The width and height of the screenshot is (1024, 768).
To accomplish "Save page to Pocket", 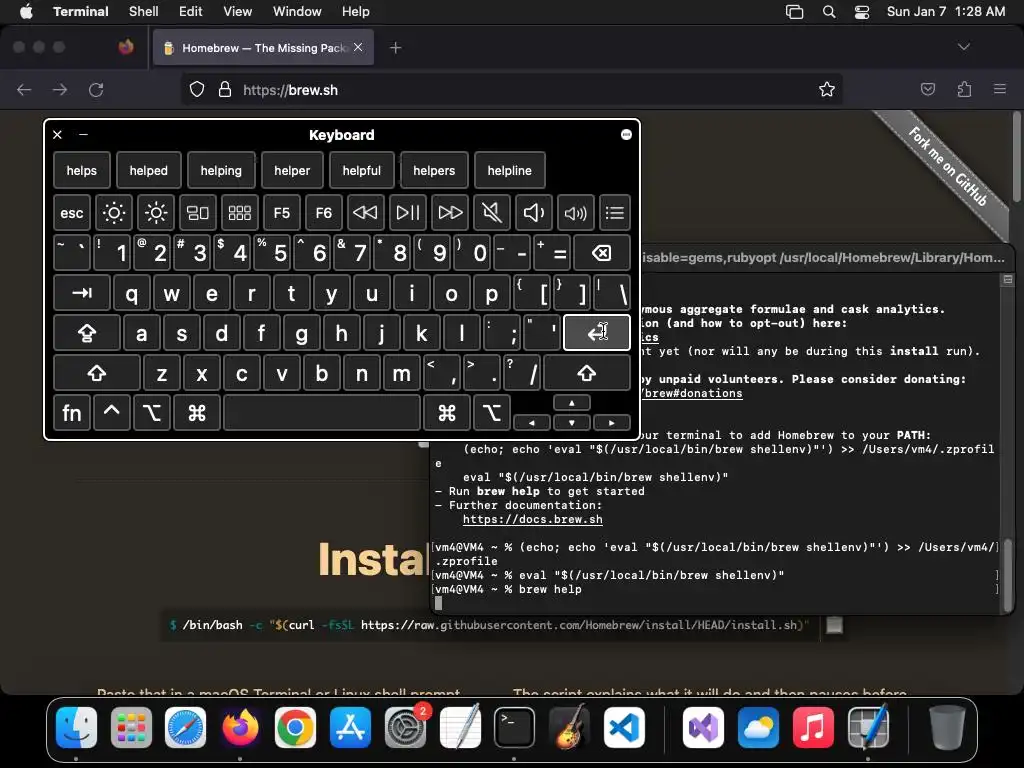I will click(x=927, y=89).
